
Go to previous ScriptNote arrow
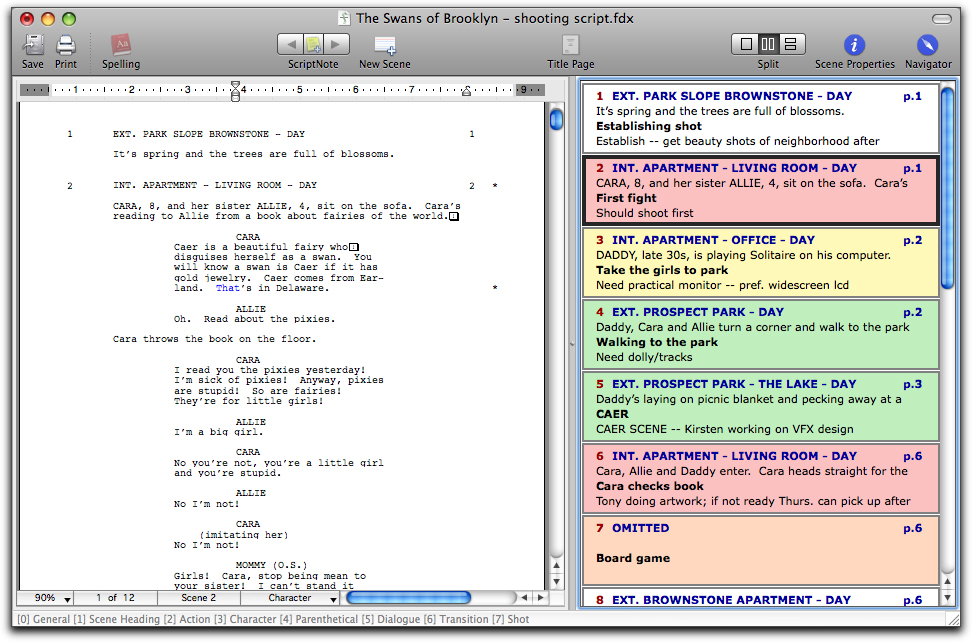289,44
